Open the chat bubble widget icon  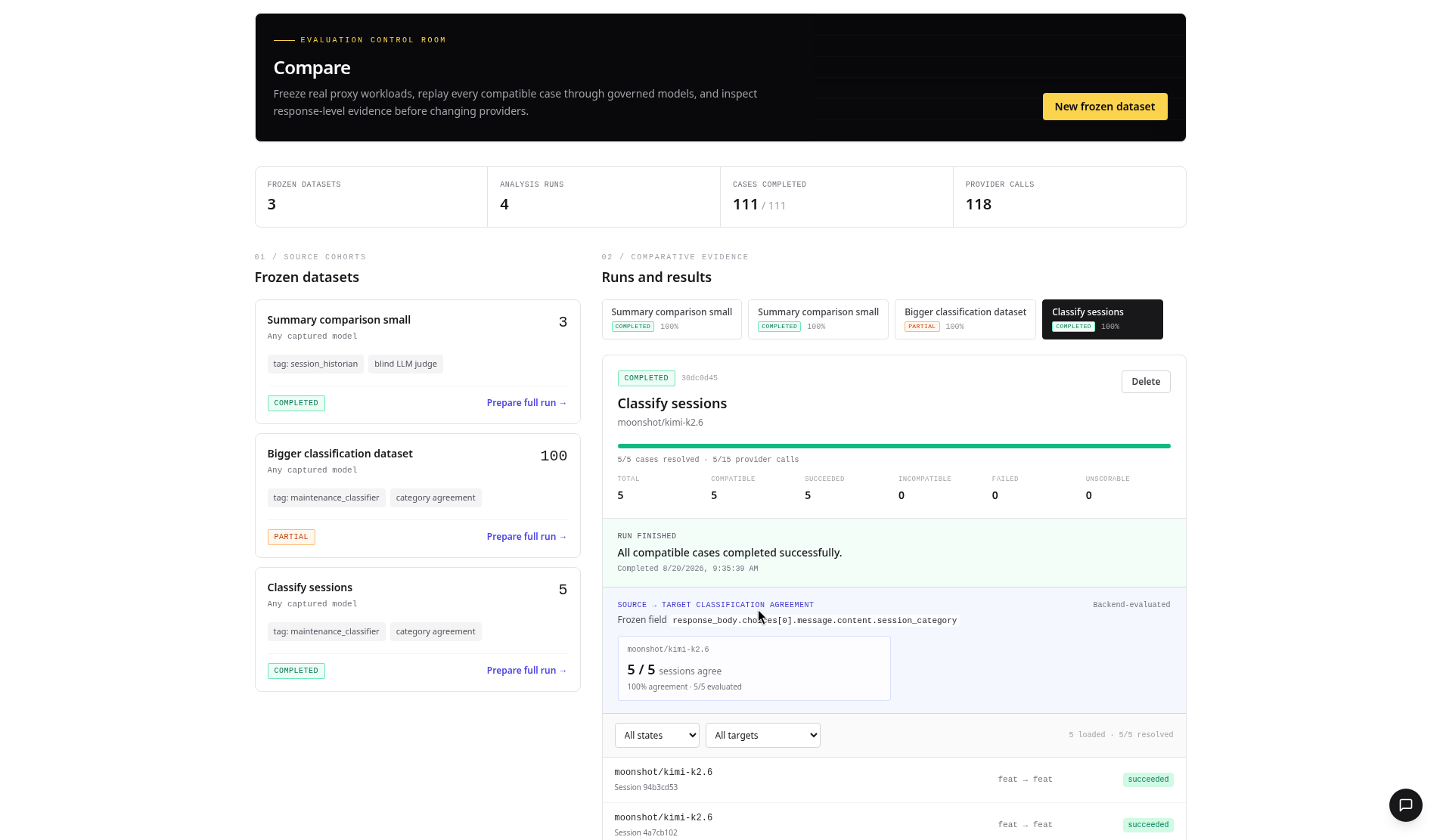click(x=1405, y=804)
